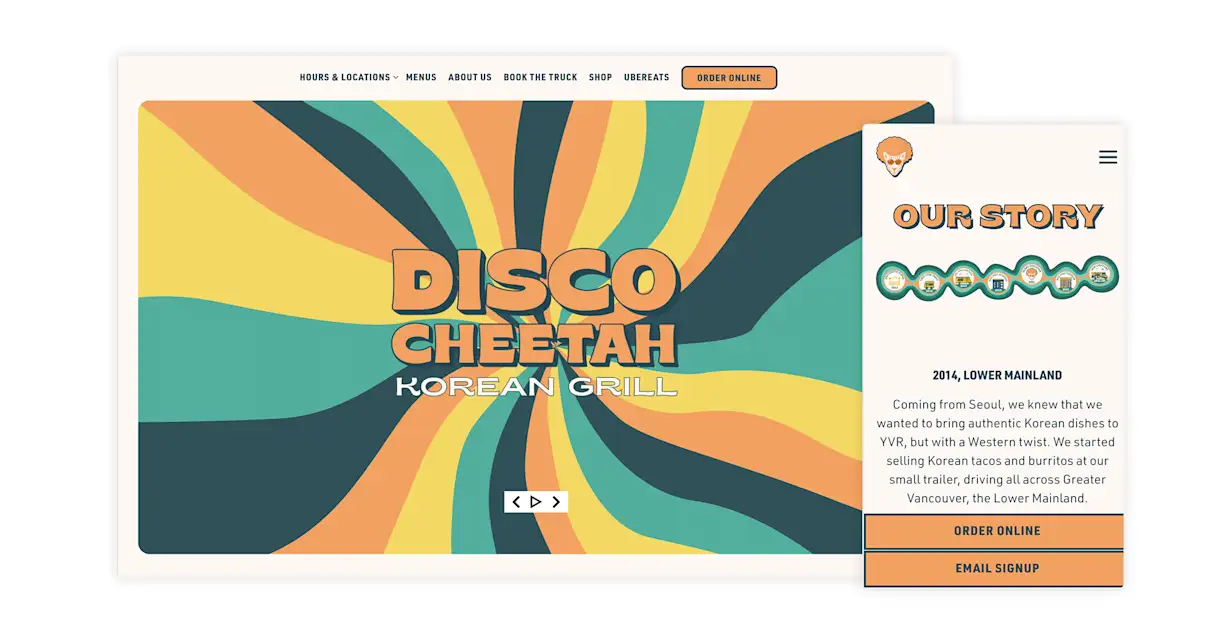Viewport: 1219px width, 633px height.
Task: Go to About Us page
Action: tap(470, 77)
